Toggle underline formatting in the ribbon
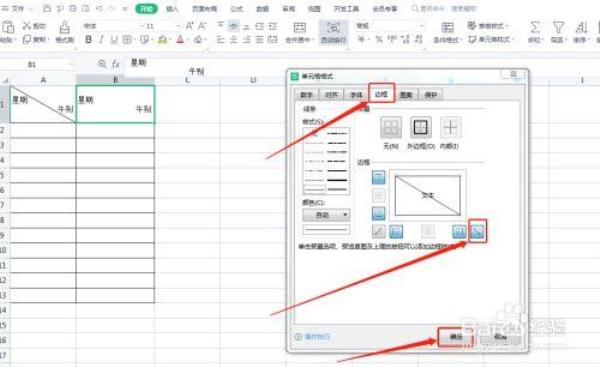The image size is (600, 367). [x=114, y=39]
